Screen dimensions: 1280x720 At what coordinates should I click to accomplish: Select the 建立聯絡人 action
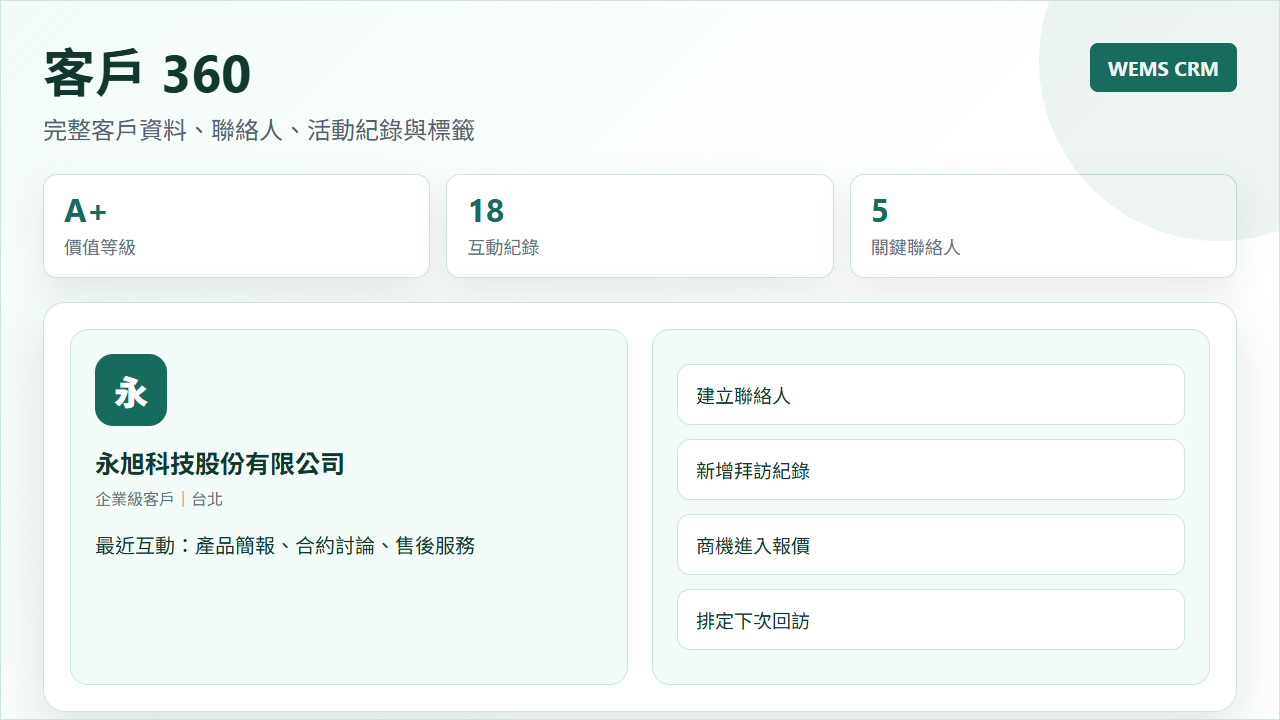coord(931,395)
